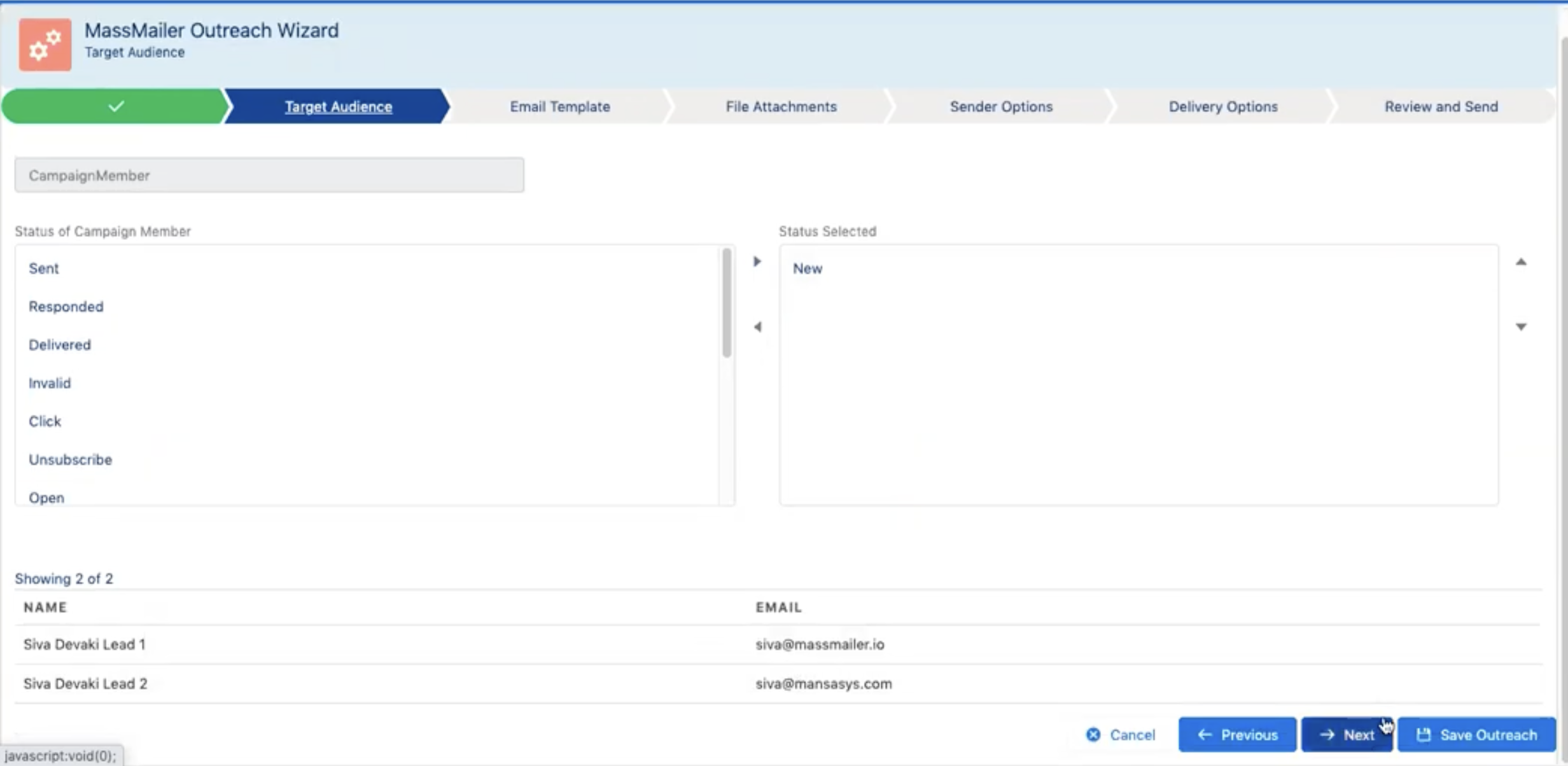Click the siva@massmailer.io email cell
Image resolution: width=1568 pixels, height=766 pixels.
coord(820,644)
